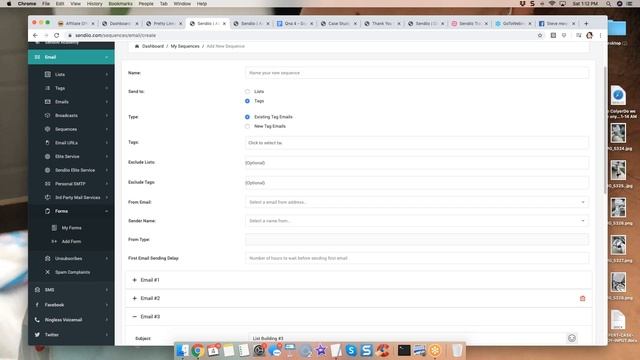Click the Email URLs sidebar icon
Viewport: 640px width, 360px height.
[47, 143]
